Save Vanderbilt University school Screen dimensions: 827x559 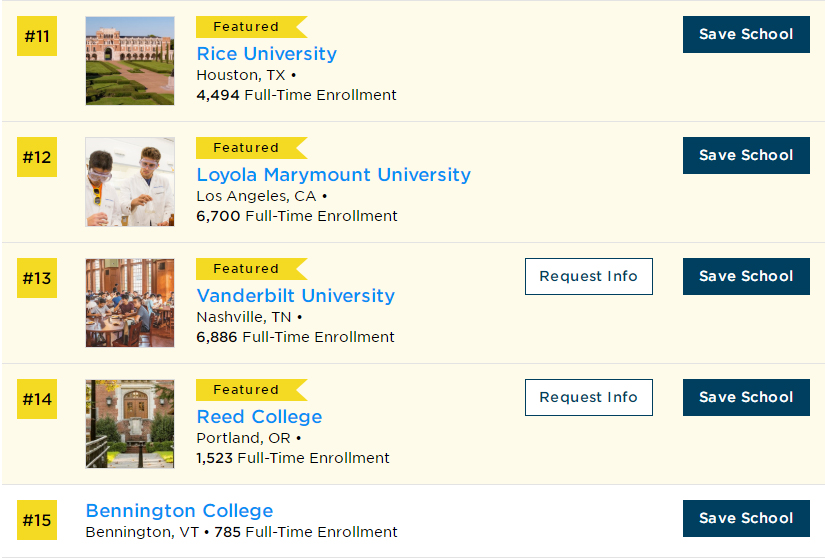coord(746,276)
